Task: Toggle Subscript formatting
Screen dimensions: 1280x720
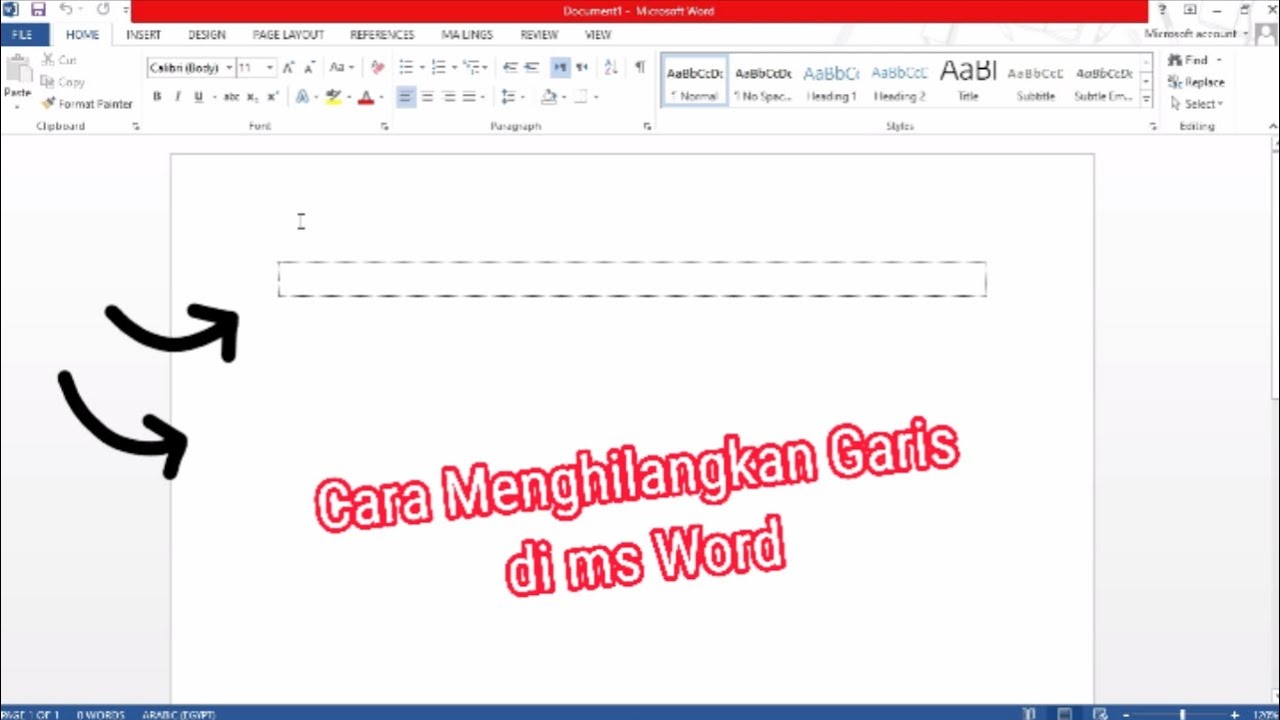Action: 252,97
